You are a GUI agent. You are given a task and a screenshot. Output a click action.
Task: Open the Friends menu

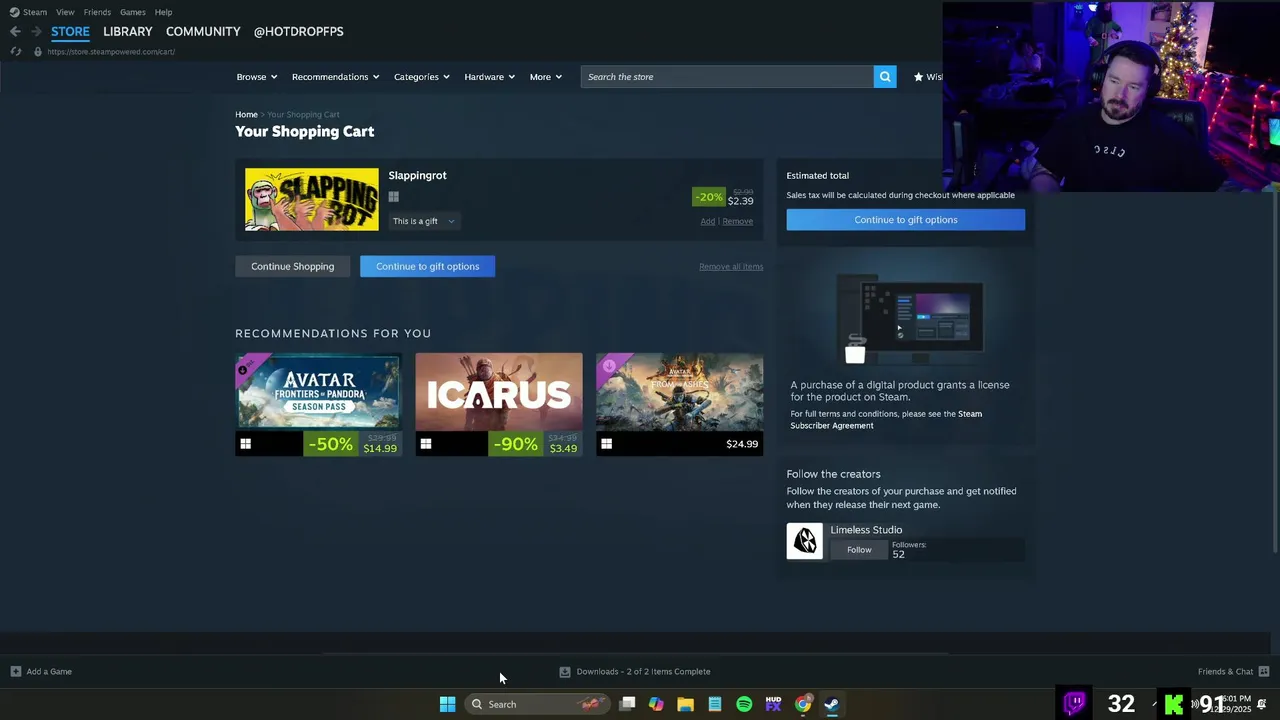pos(97,12)
